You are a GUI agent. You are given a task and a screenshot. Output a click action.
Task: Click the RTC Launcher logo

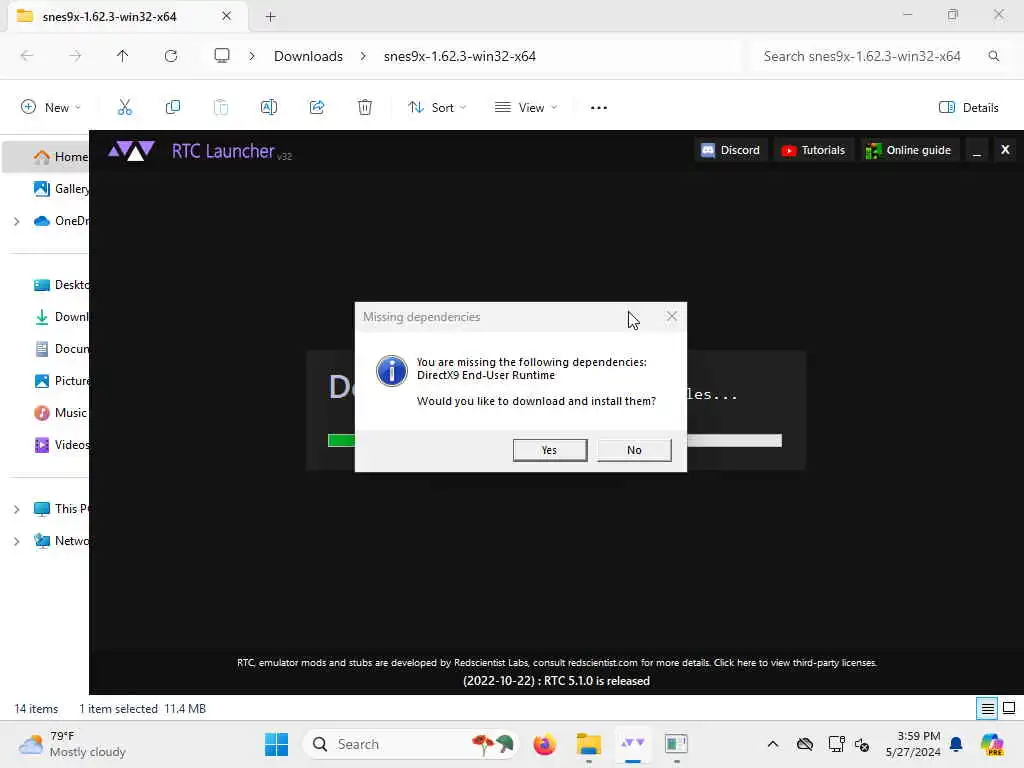(x=131, y=151)
